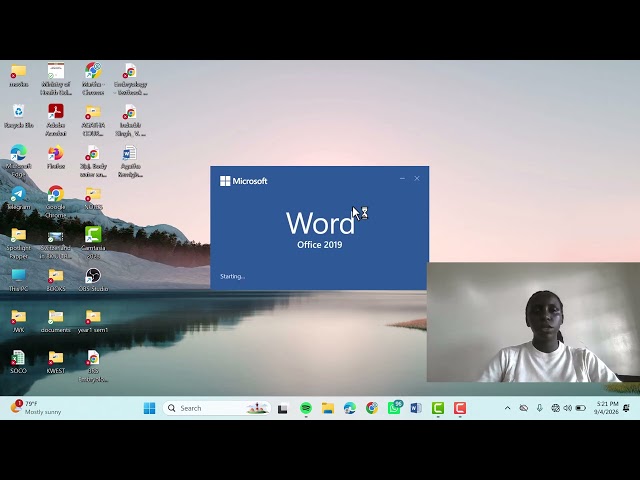640x480 pixels.
Task: Select the Google Chrome desktop shortcut
Action: click(56, 202)
